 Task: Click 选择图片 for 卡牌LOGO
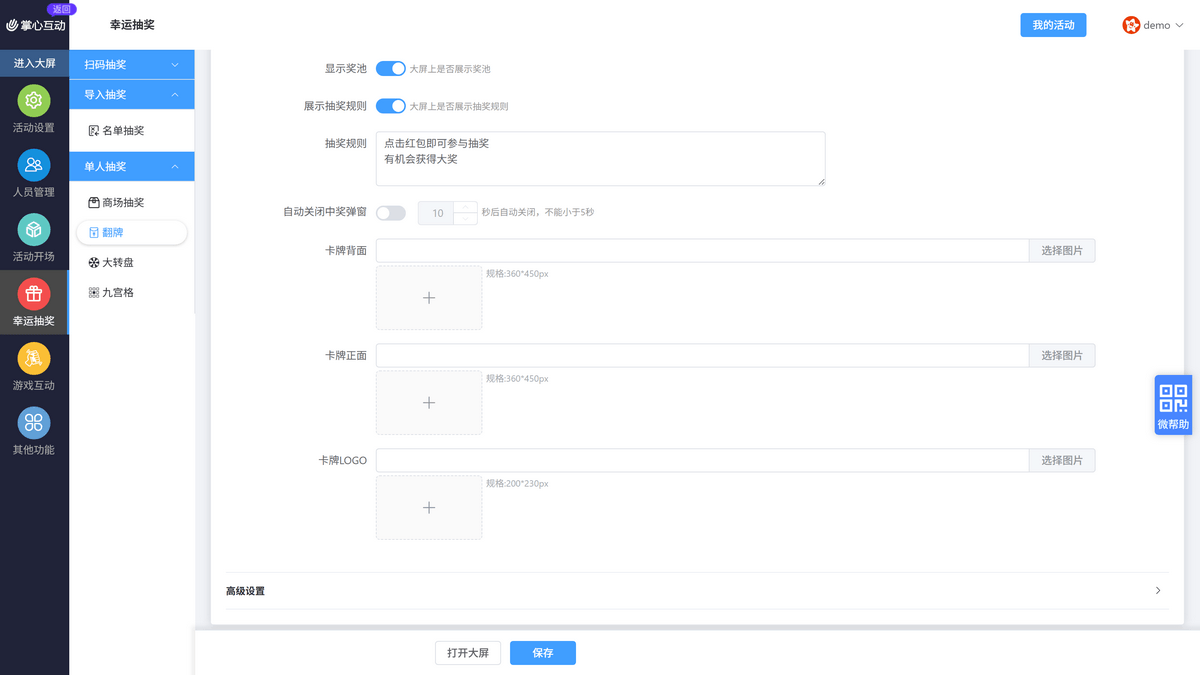coord(1062,460)
